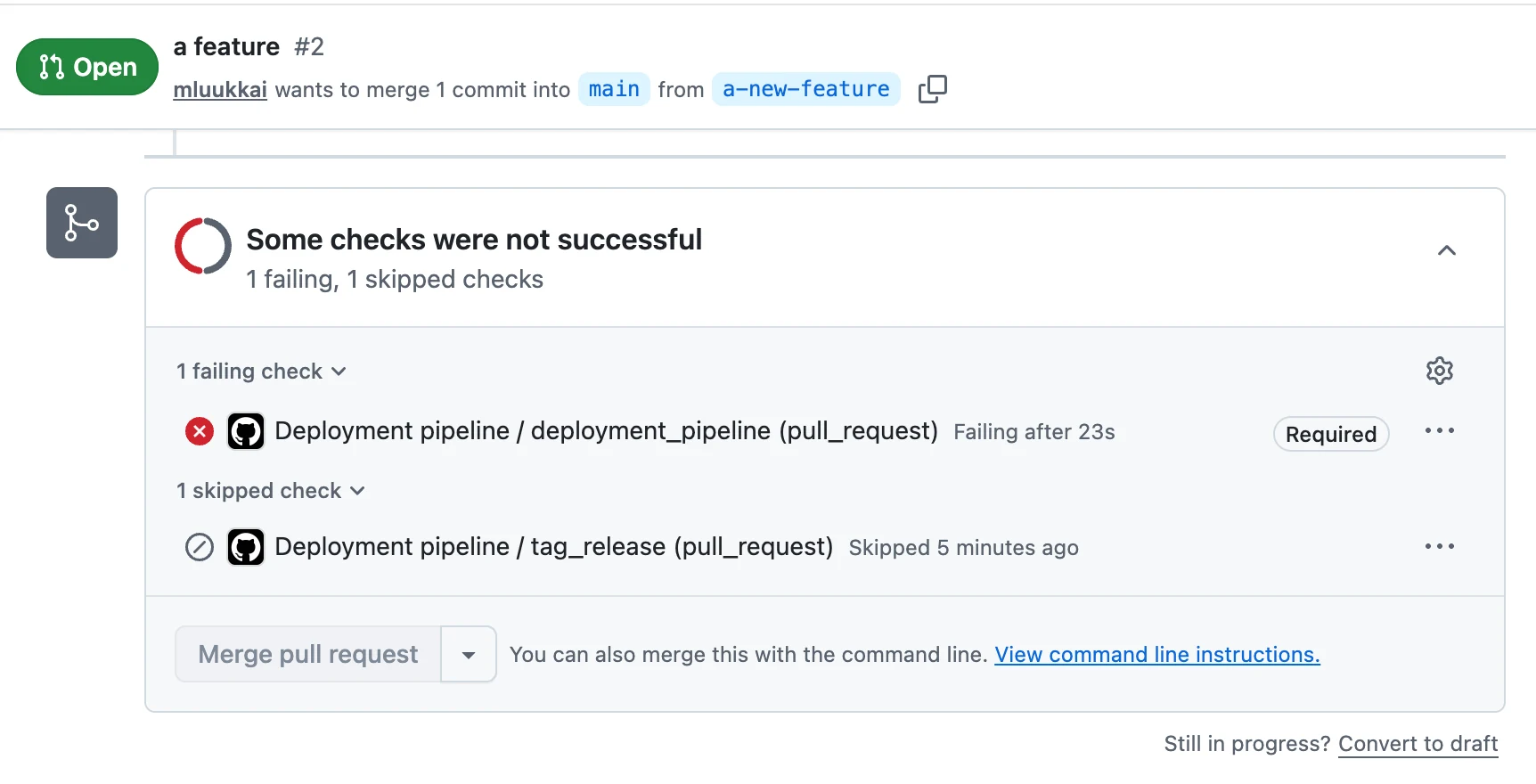Open the a-new-feature branch label
Image resolution: width=1536 pixels, height=784 pixels.
point(806,89)
